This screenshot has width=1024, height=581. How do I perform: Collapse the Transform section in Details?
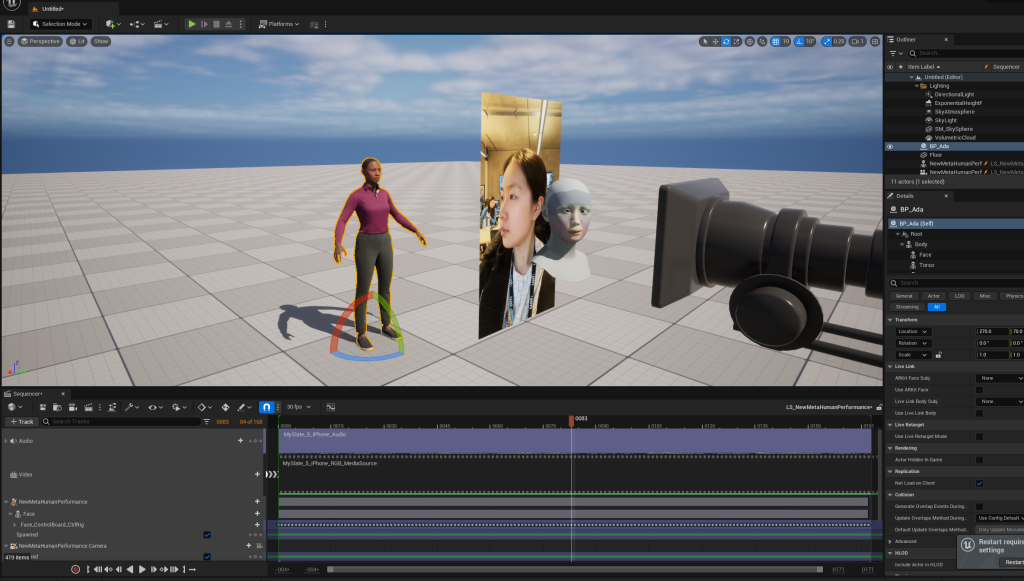coord(890,320)
